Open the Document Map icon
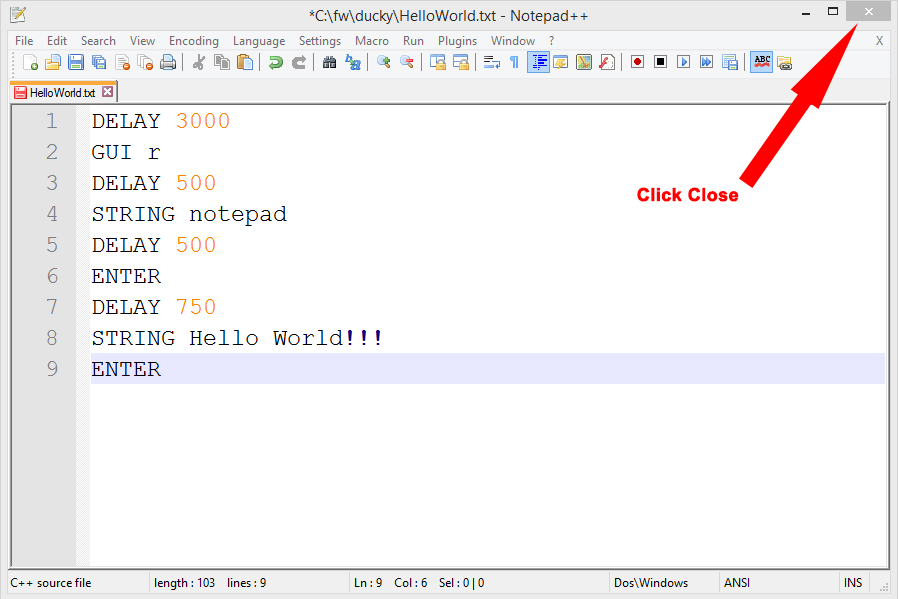 pos(584,62)
